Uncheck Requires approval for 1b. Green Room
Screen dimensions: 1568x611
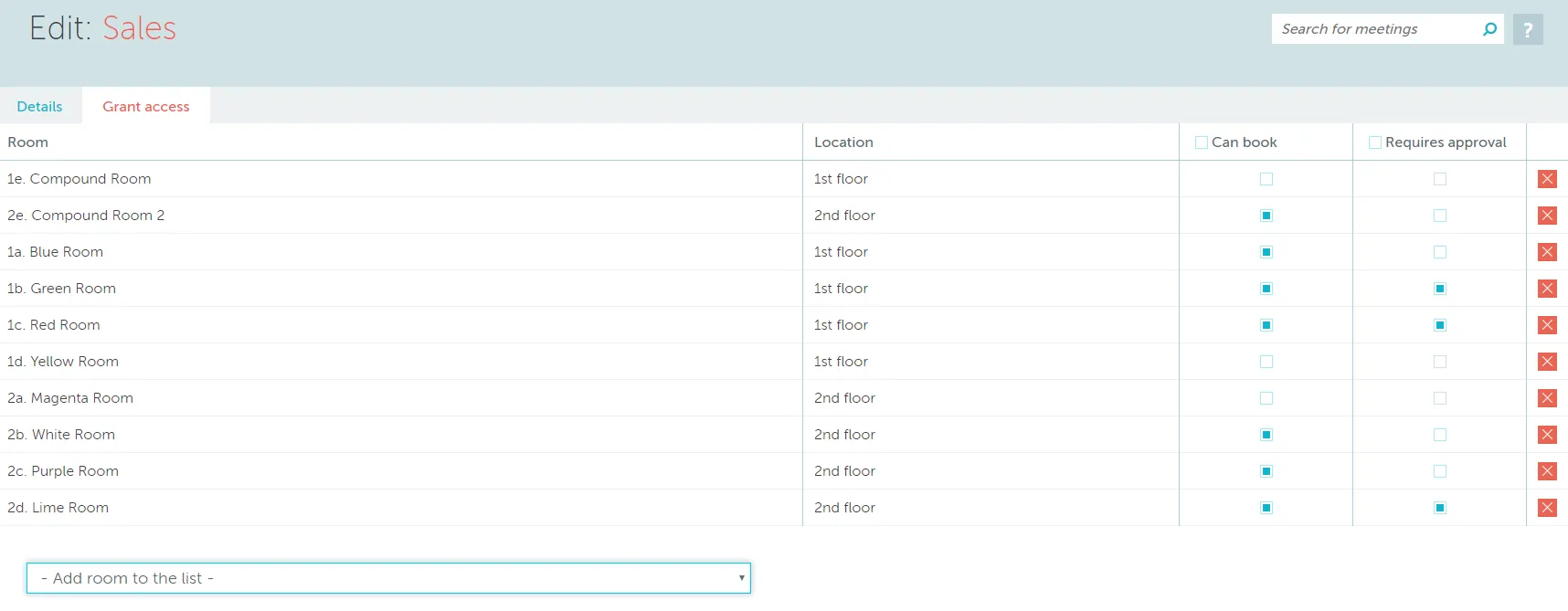(1440, 289)
